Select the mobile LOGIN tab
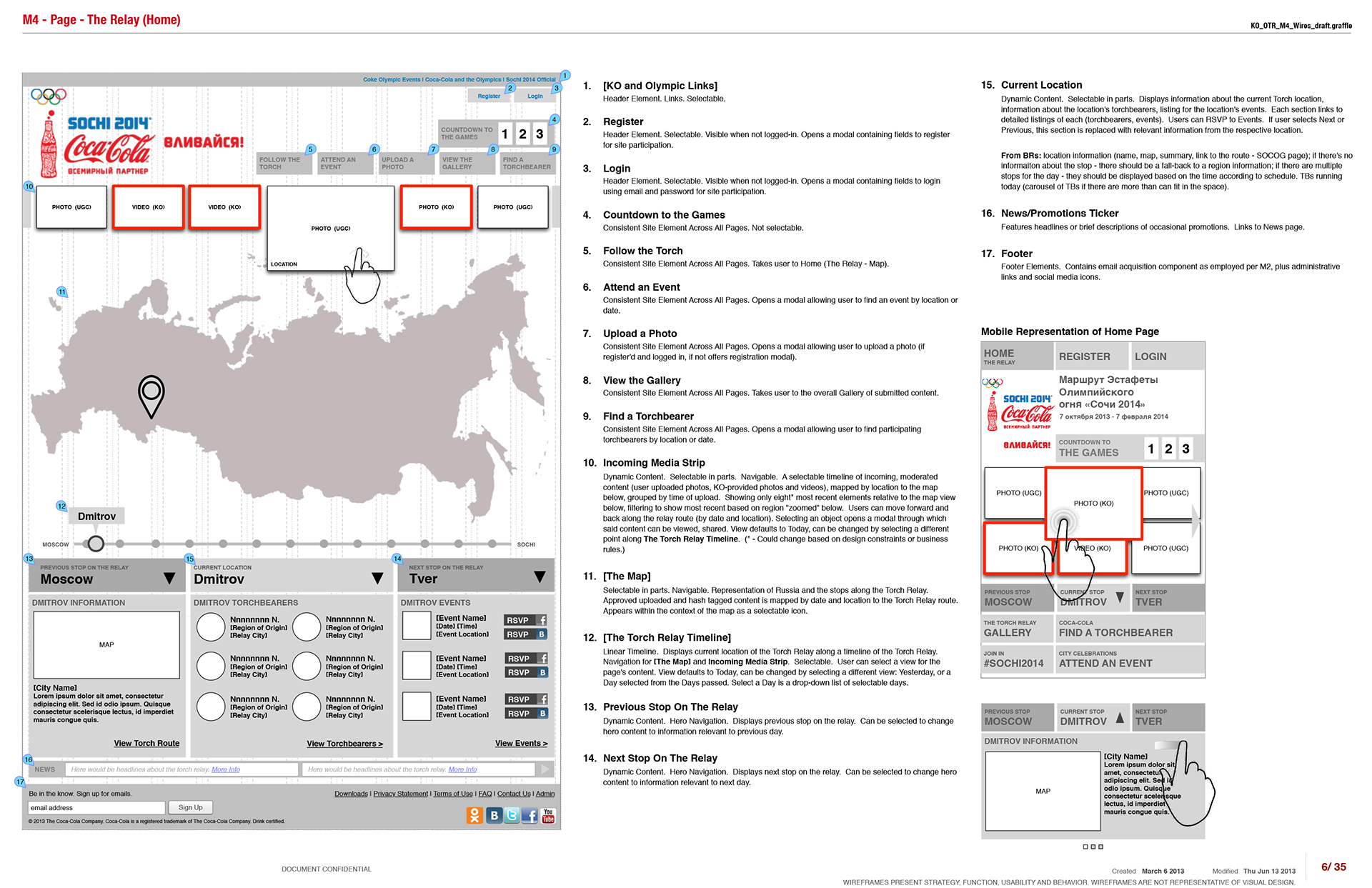The width and height of the screenshot is (1372, 888). point(1168,356)
